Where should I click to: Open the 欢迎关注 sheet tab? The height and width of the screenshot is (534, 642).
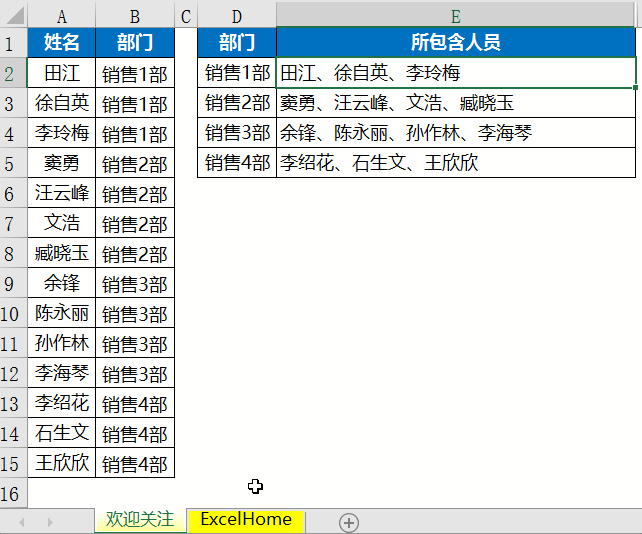pos(140,520)
